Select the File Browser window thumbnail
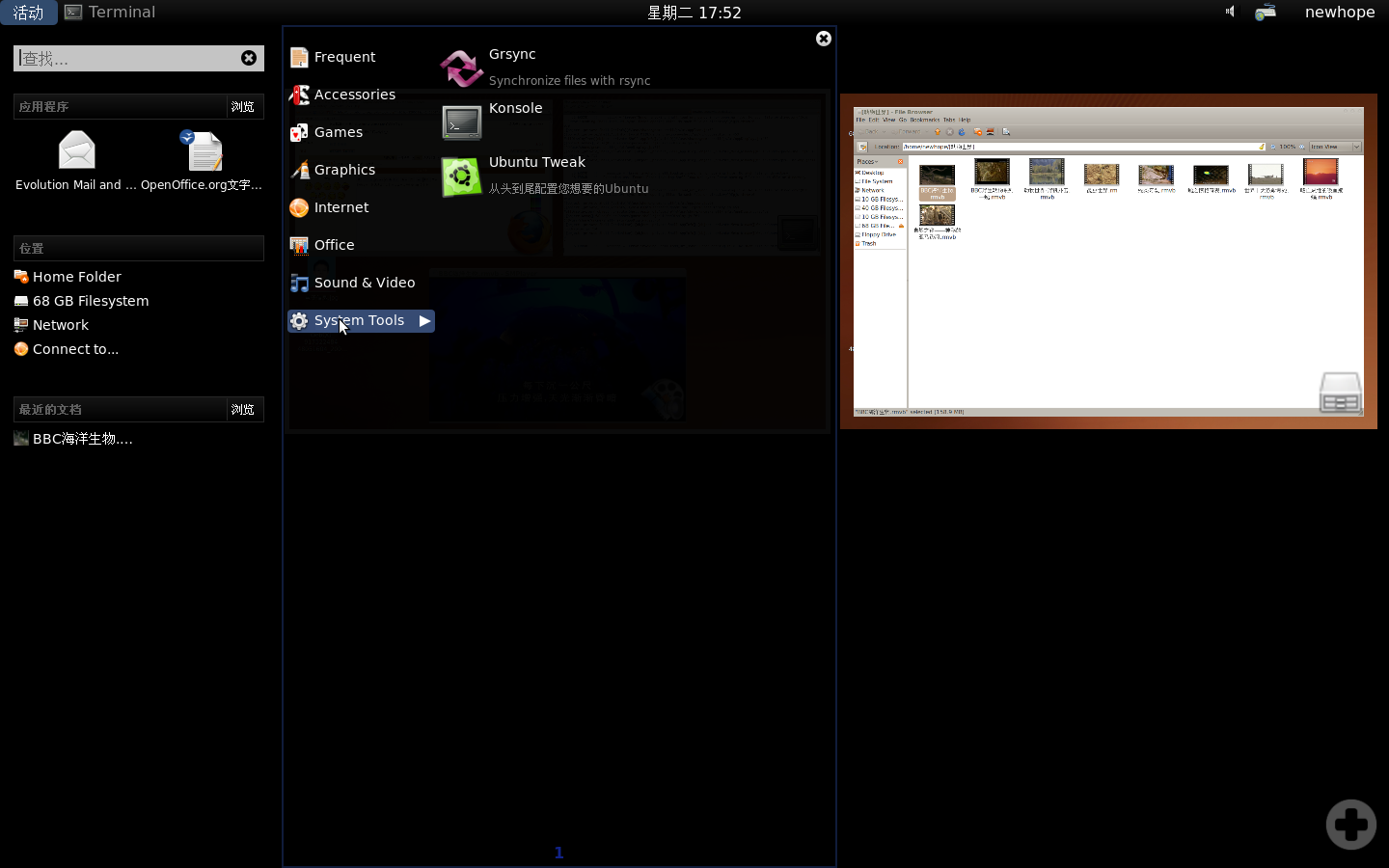Image resolution: width=1389 pixels, height=868 pixels. click(1108, 261)
